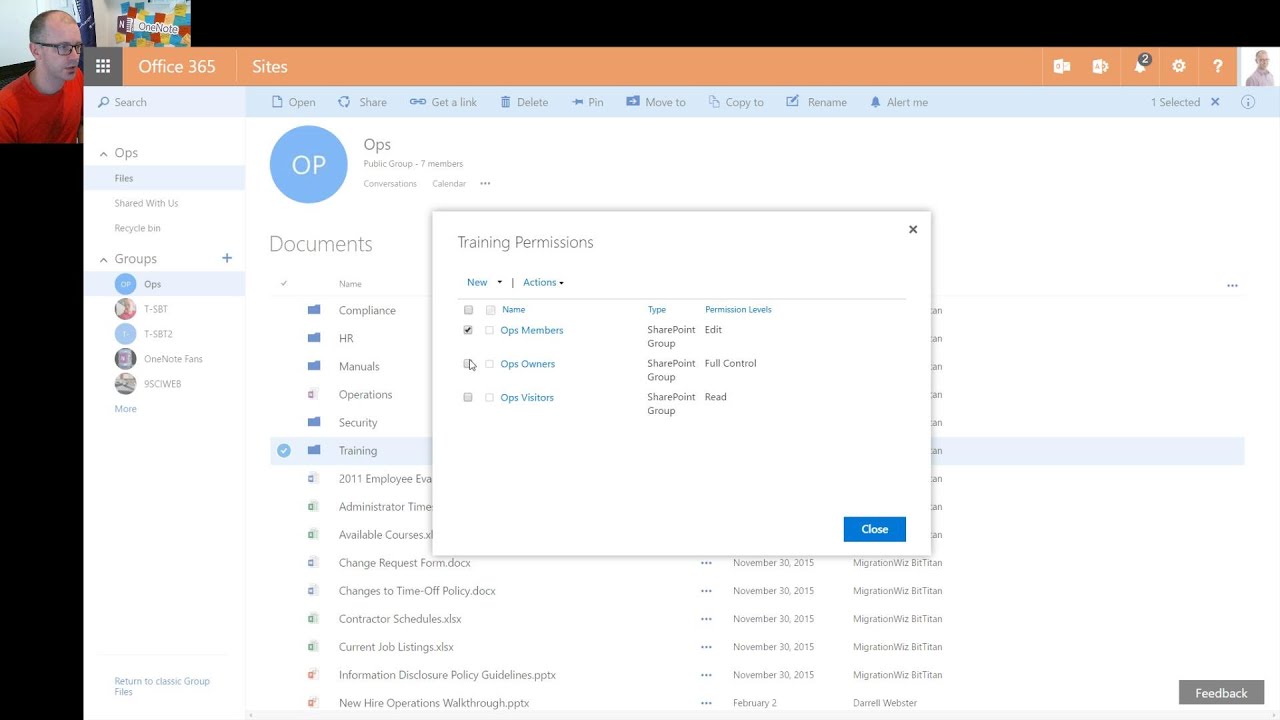Screen dimensions: 1280x720
Task: Open more options for Change Request Form.docx
Action: pos(706,563)
